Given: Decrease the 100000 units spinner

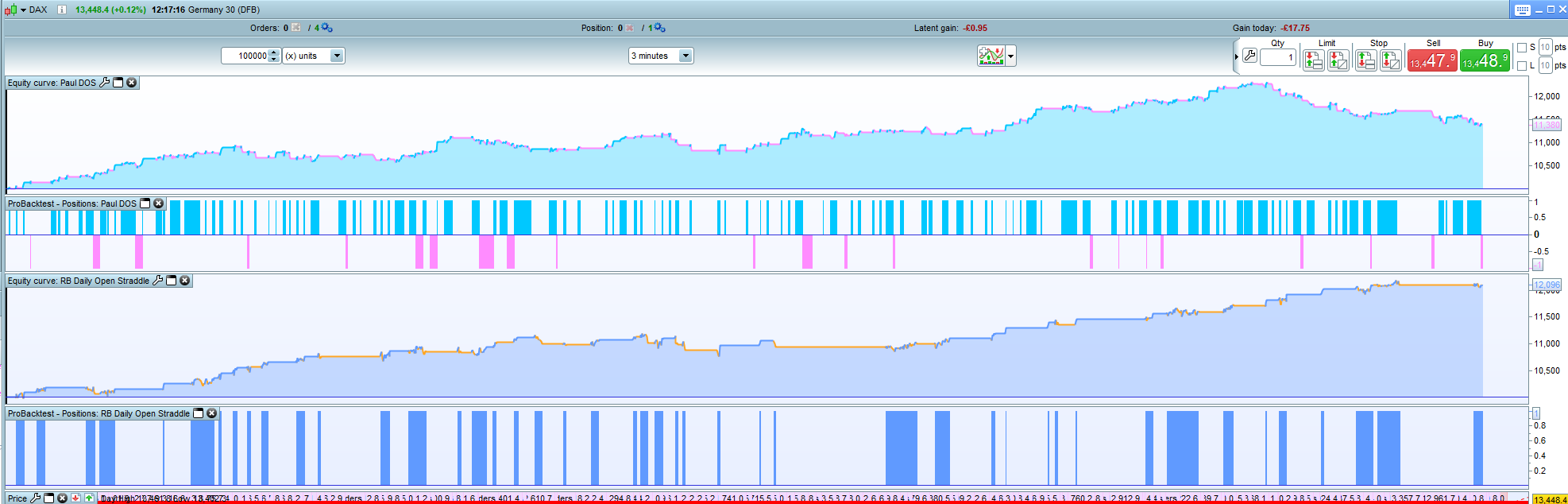Looking at the screenshot, I should pyautogui.click(x=274, y=60).
